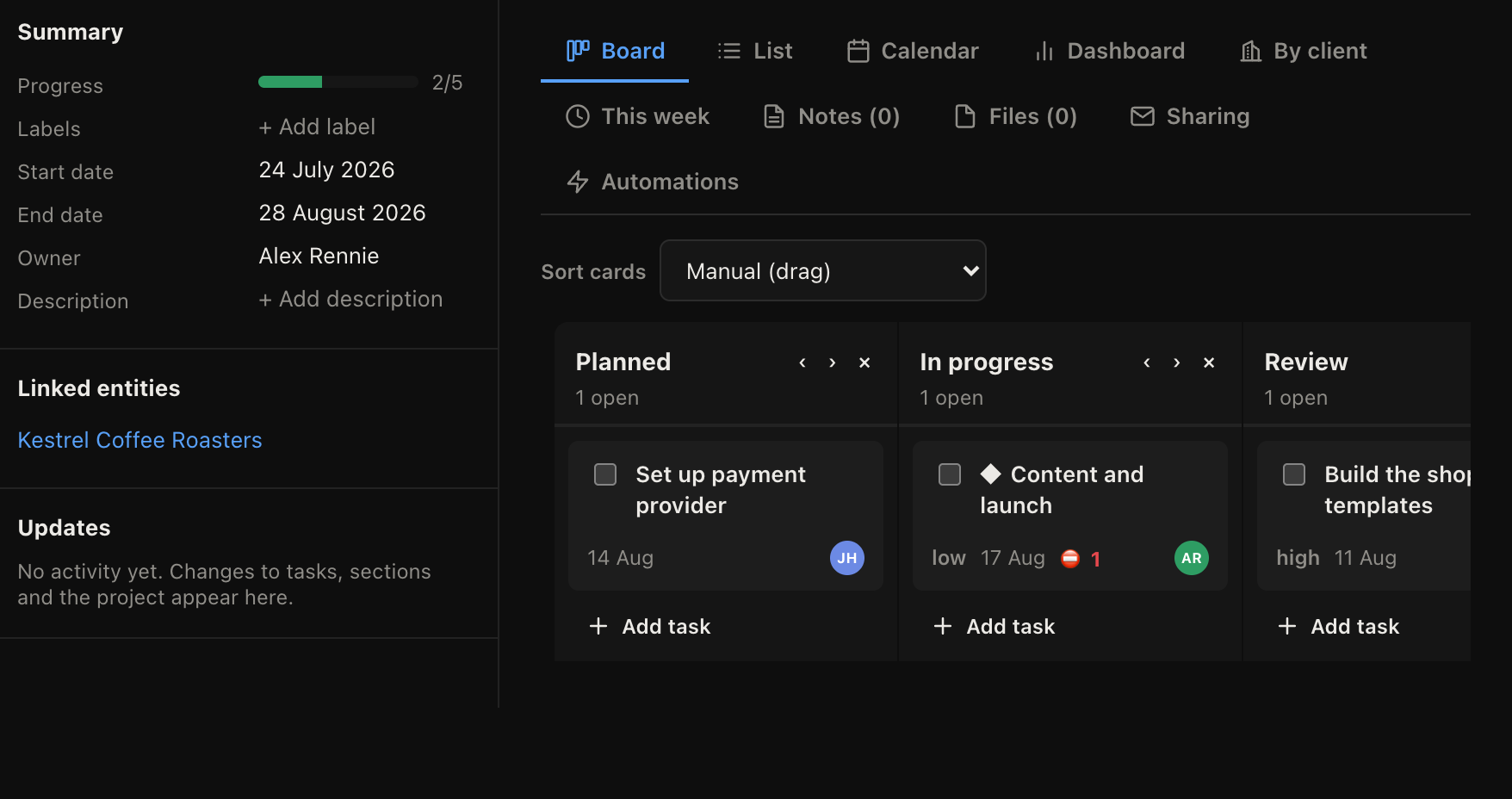
Task: Add task in the In progress column
Action: point(995,626)
